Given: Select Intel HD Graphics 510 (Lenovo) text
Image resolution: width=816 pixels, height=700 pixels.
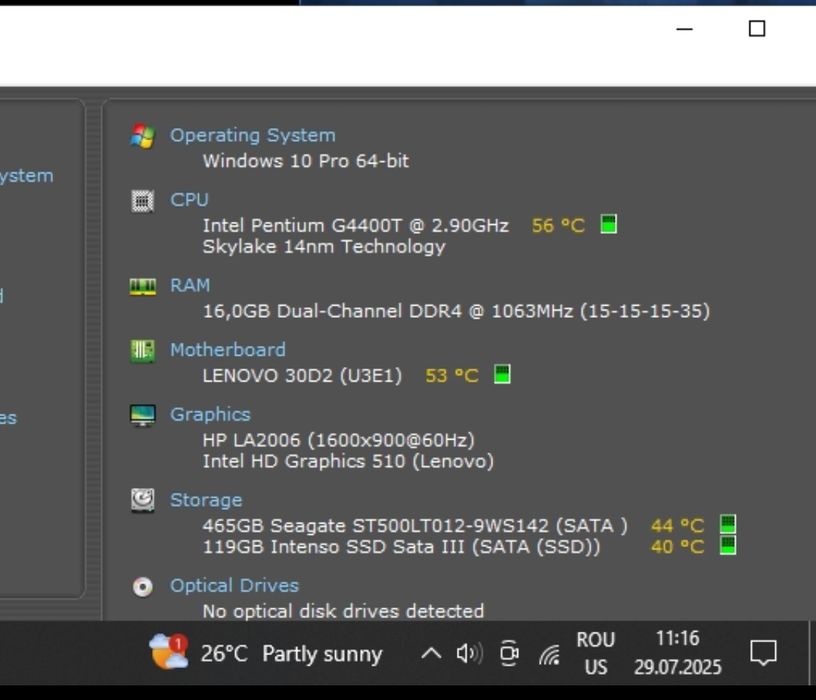Looking at the screenshot, I should pos(348,461).
